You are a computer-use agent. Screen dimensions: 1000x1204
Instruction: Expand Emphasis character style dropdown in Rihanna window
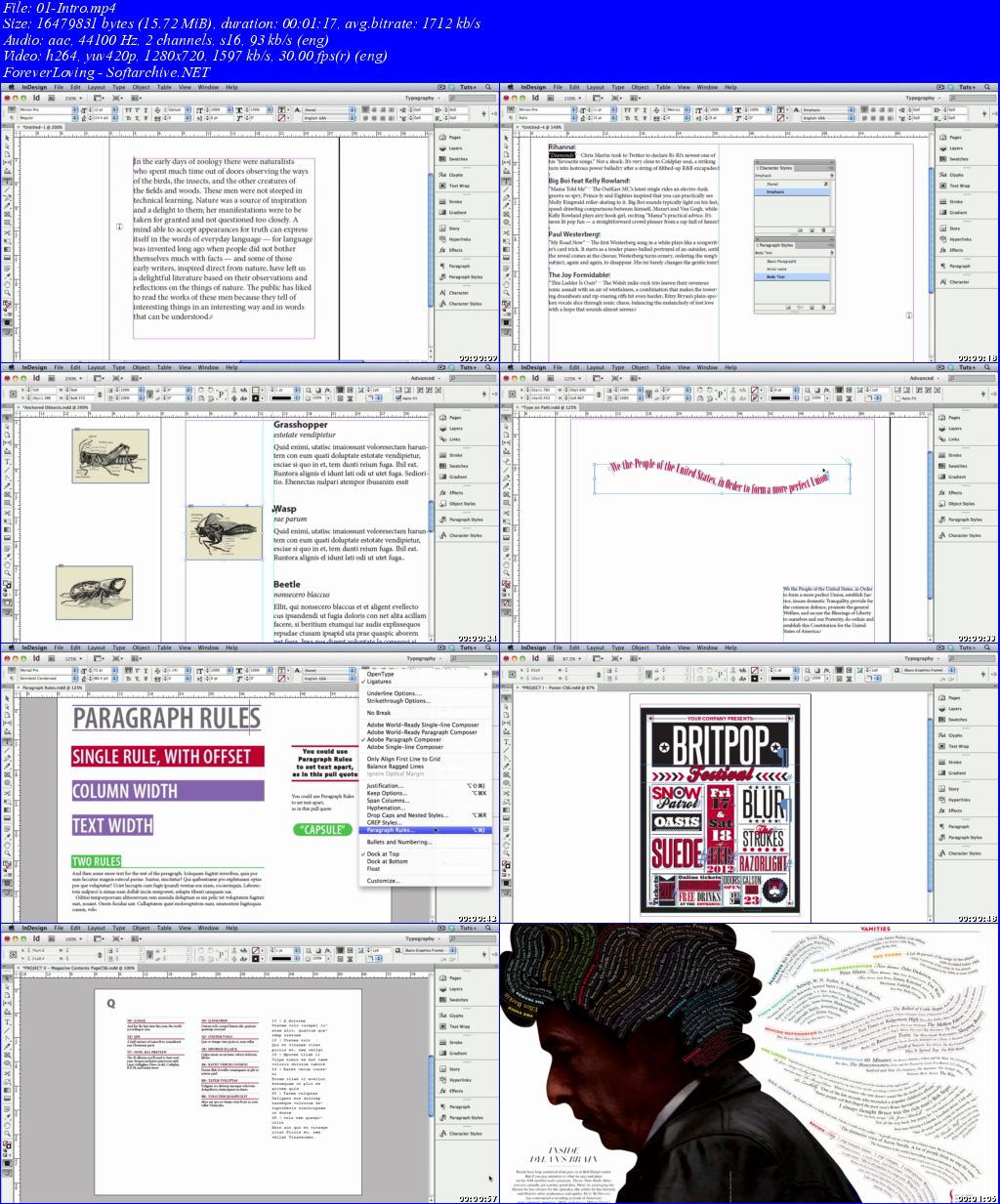pyautogui.click(x=852, y=110)
